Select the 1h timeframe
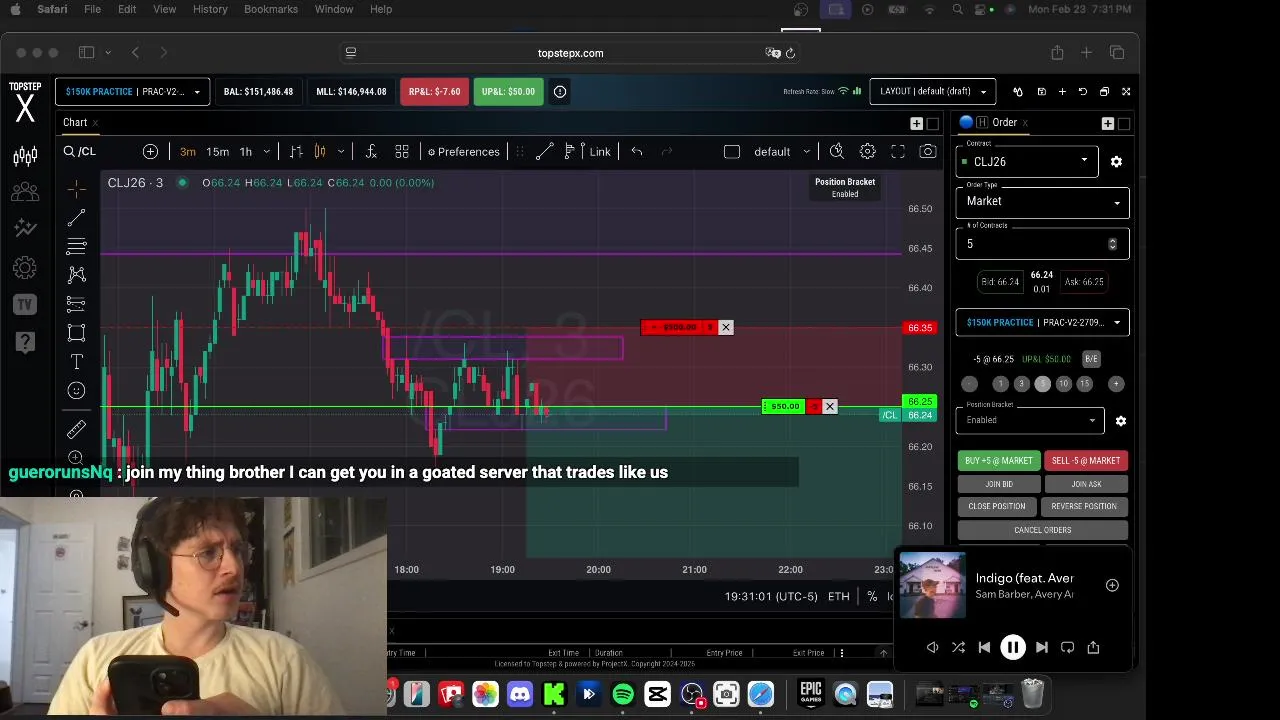1280x720 pixels. (245, 152)
